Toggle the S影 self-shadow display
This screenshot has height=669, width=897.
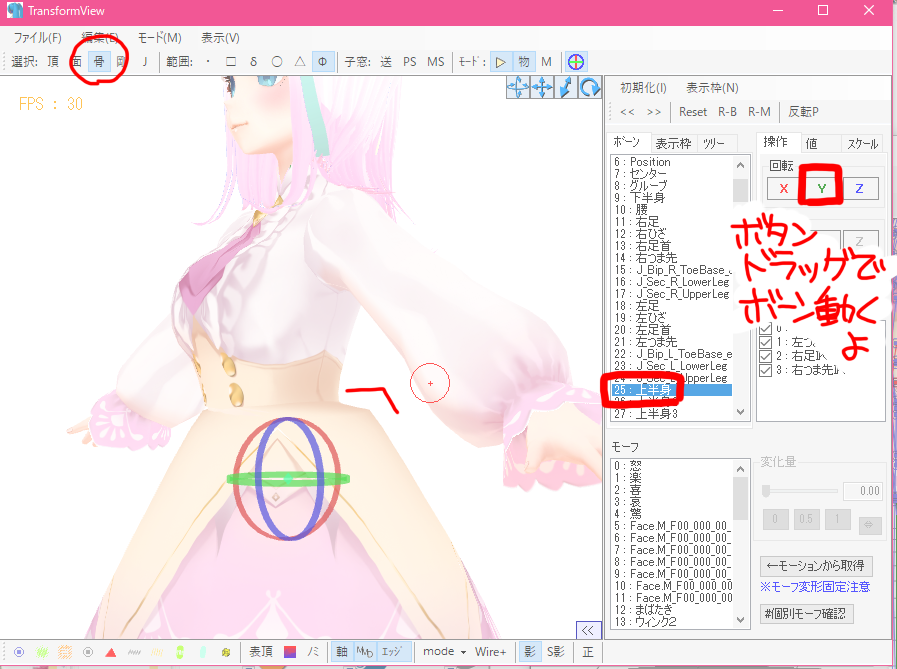[555, 652]
